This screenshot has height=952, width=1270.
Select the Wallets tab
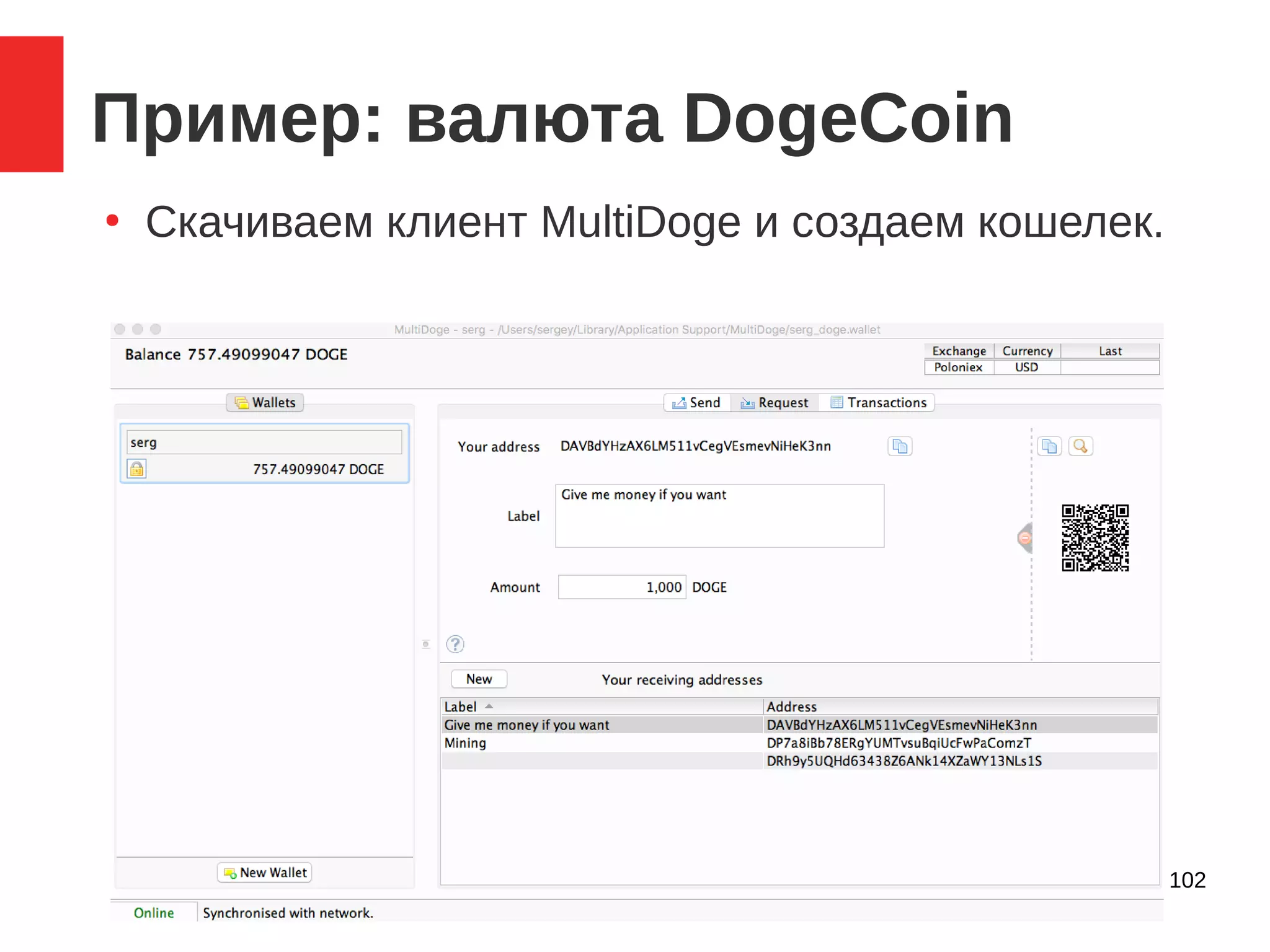click(265, 403)
